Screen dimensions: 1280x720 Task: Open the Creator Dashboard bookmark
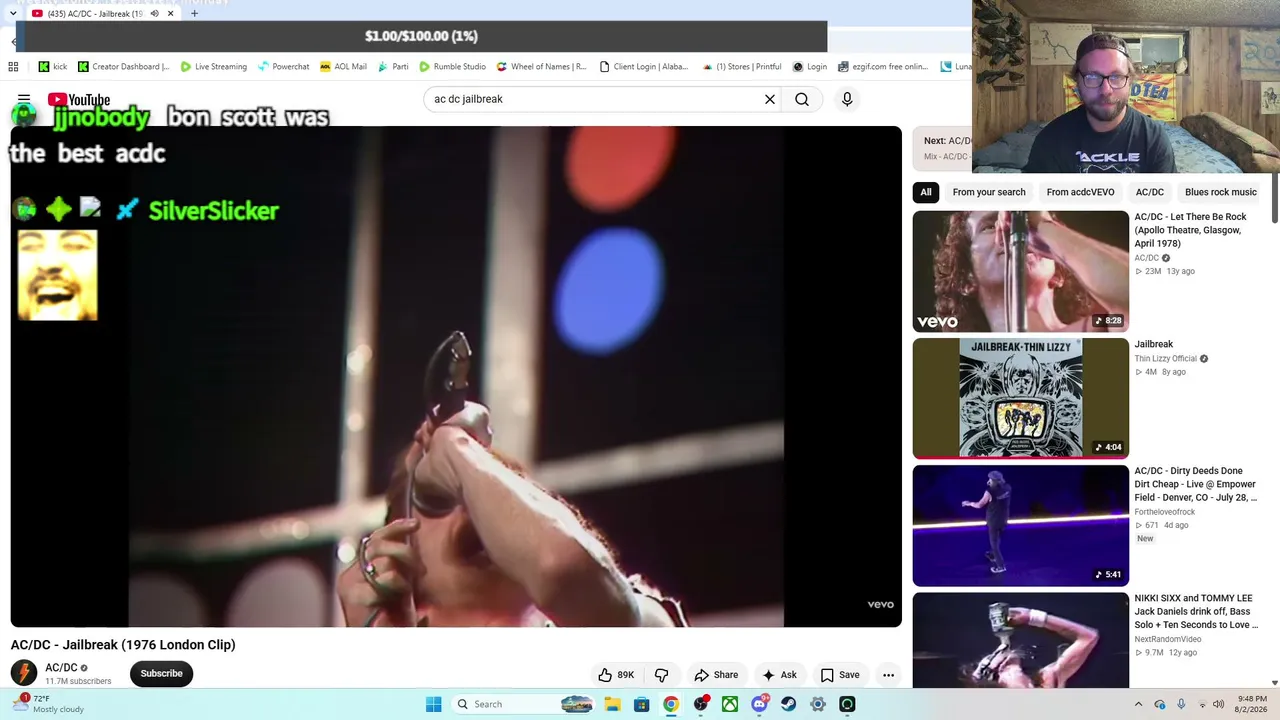[124, 67]
